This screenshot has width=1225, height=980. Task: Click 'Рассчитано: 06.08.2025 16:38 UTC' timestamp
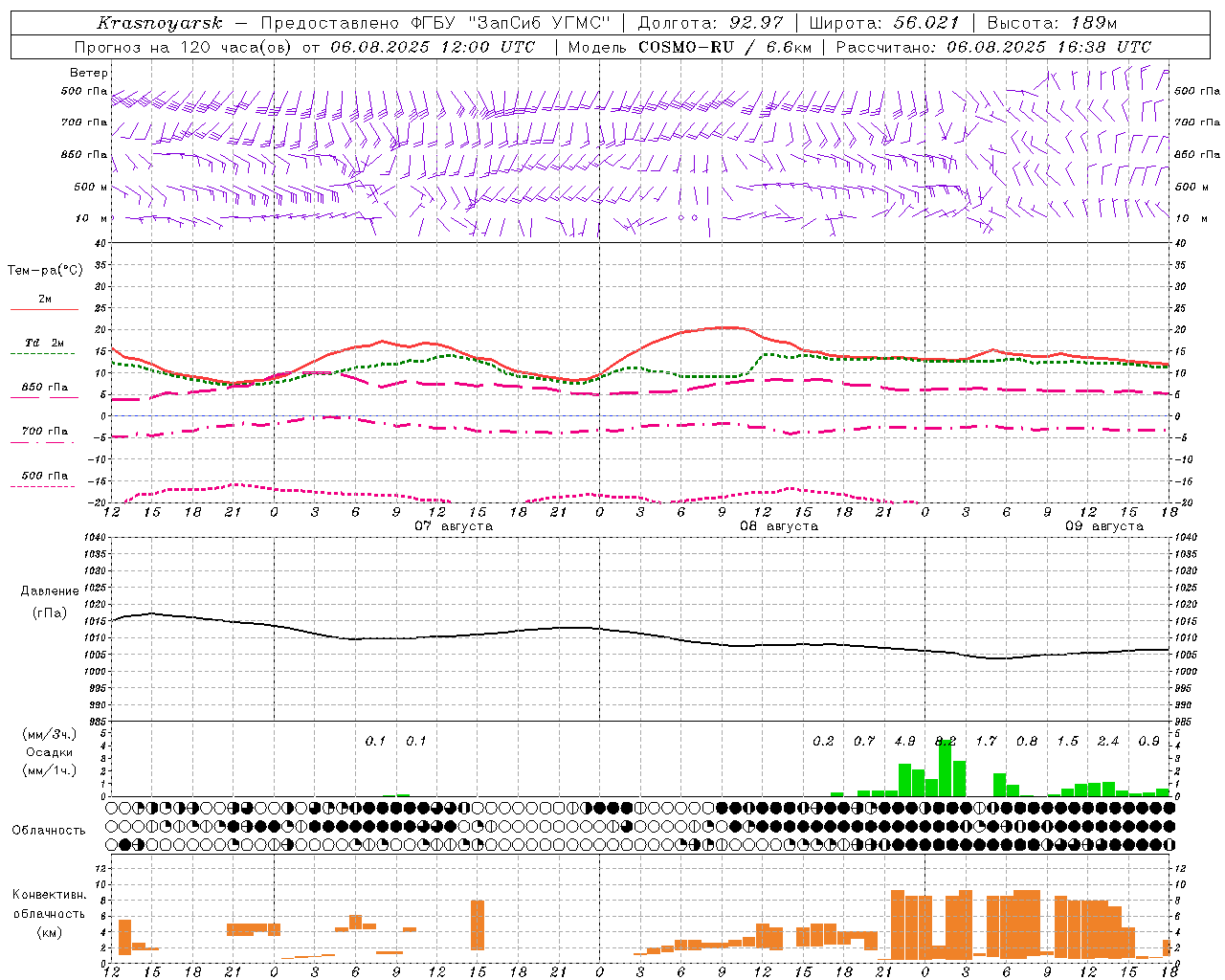click(993, 47)
